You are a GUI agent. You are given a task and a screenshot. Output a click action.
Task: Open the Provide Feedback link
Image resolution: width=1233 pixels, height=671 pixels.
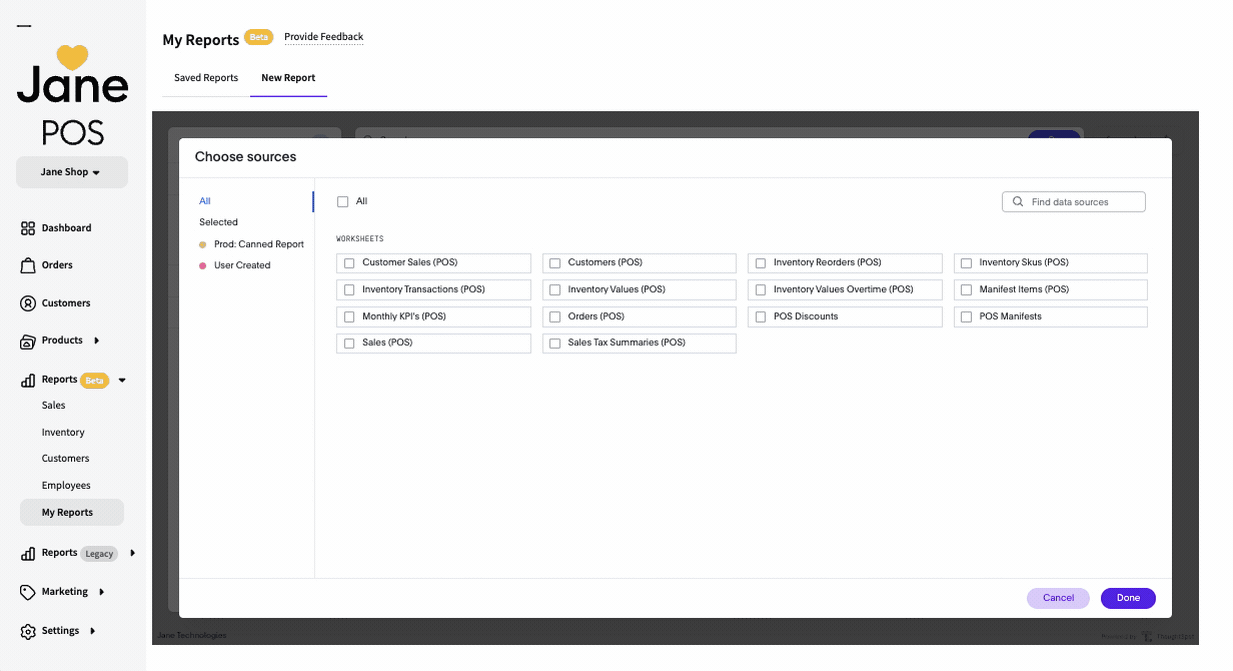324,37
